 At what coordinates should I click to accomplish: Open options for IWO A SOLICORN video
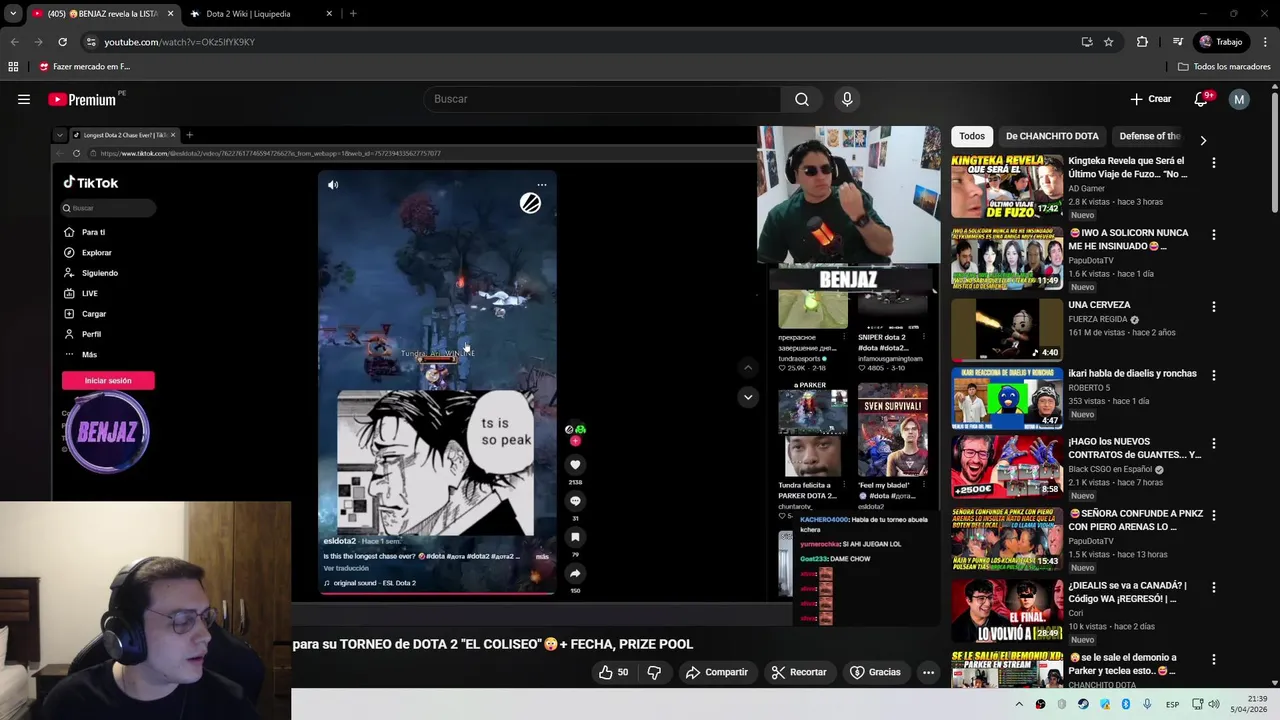tap(1214, 235)
